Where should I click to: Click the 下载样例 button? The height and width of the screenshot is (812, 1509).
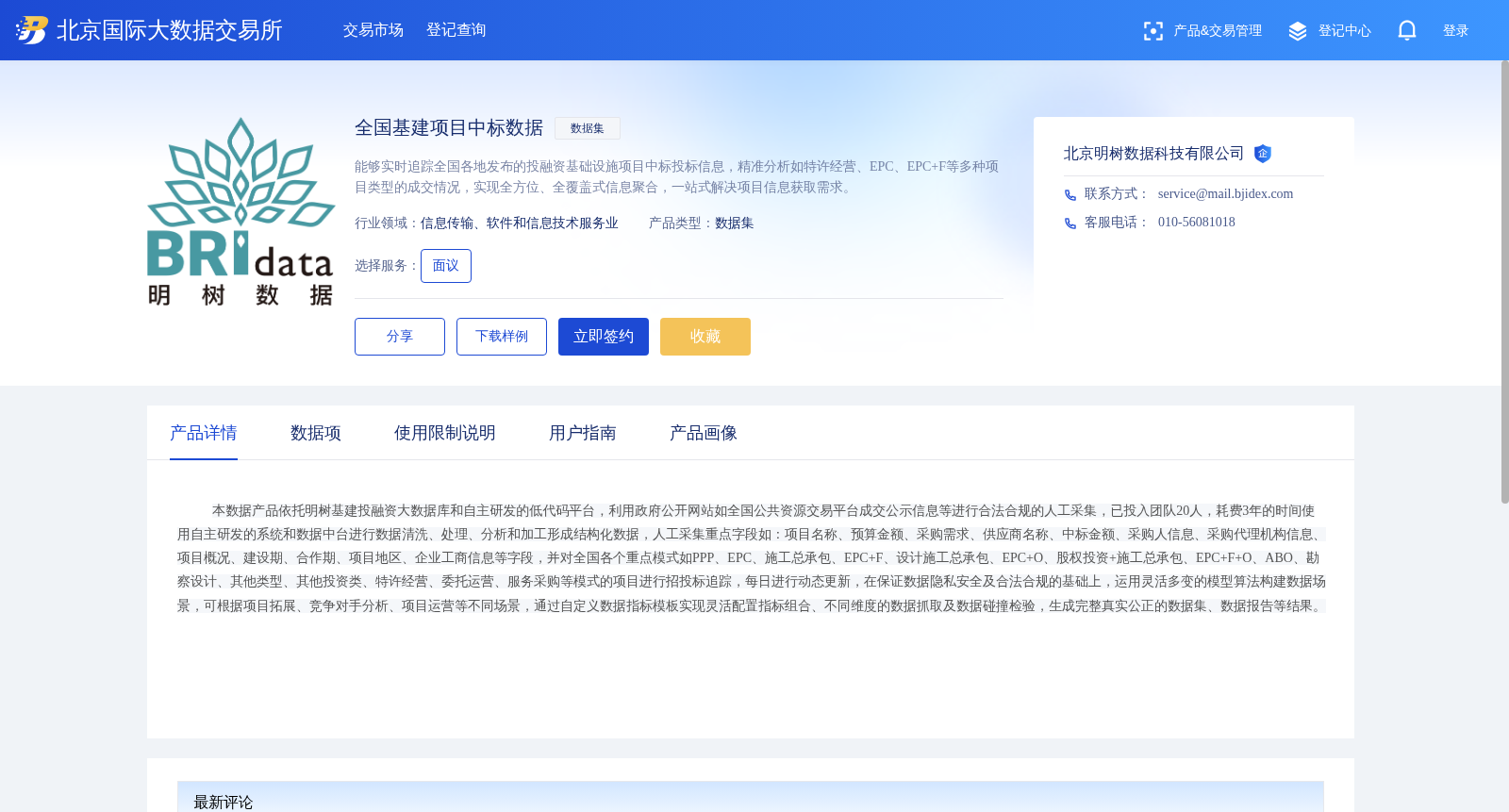coord(502,337)
